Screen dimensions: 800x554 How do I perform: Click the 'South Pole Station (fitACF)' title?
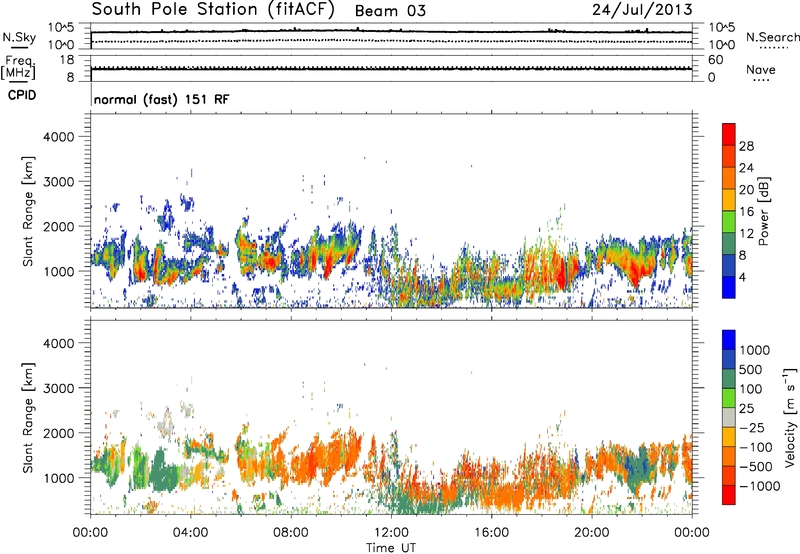(x=213, y=10)
